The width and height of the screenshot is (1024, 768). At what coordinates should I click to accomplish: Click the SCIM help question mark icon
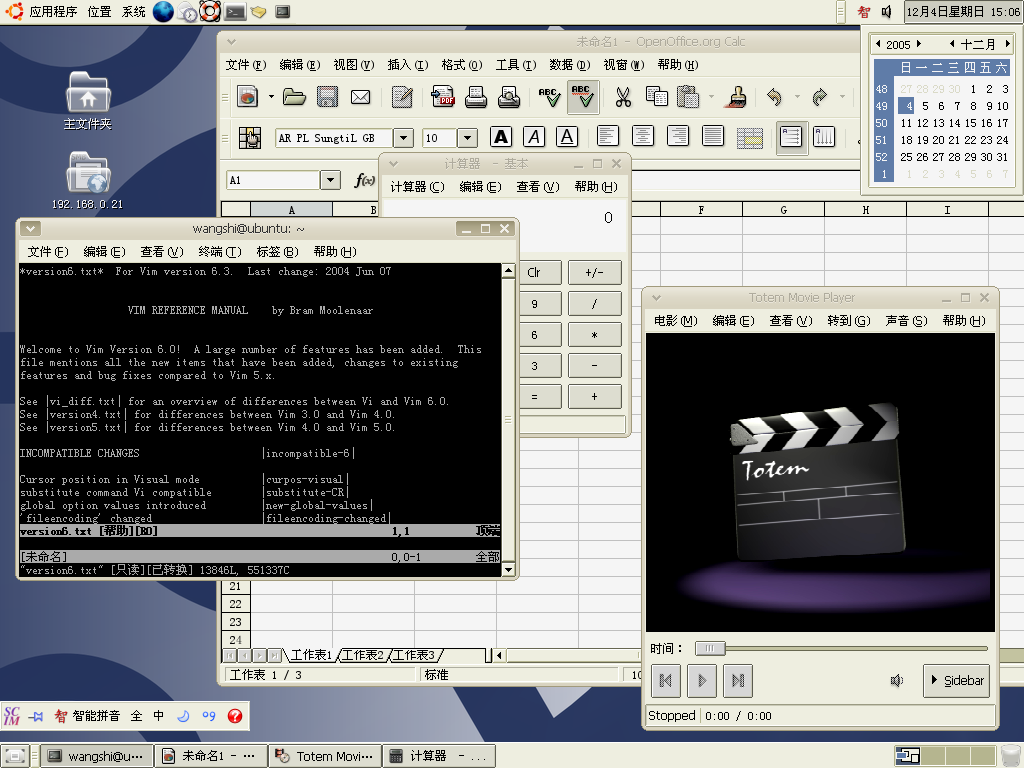[x=235, y=716]
